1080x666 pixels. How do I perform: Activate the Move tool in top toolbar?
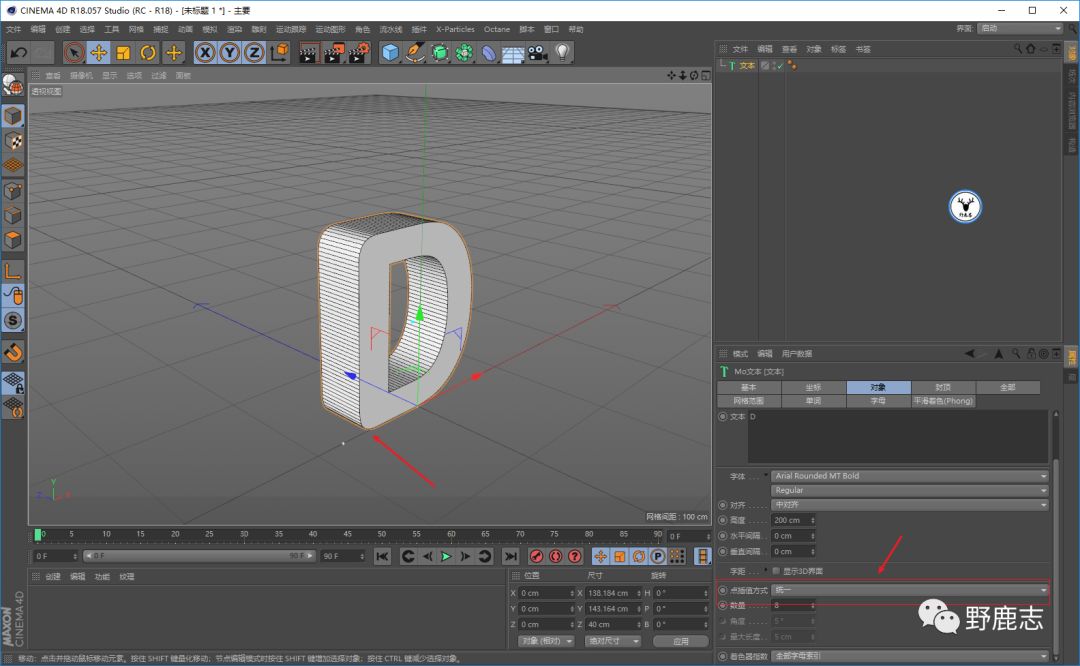[x=98, y=52]
